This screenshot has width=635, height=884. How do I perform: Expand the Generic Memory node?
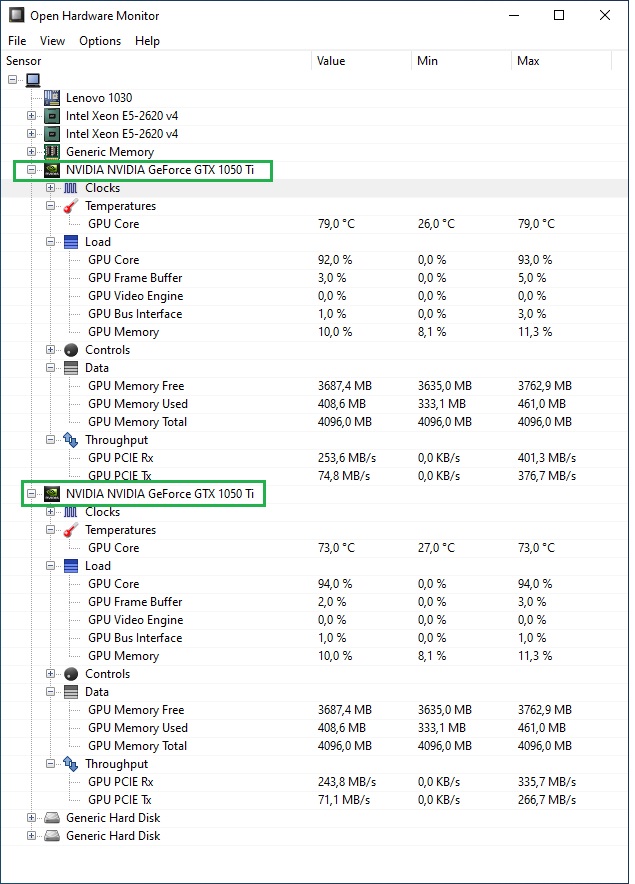point(32,152)
